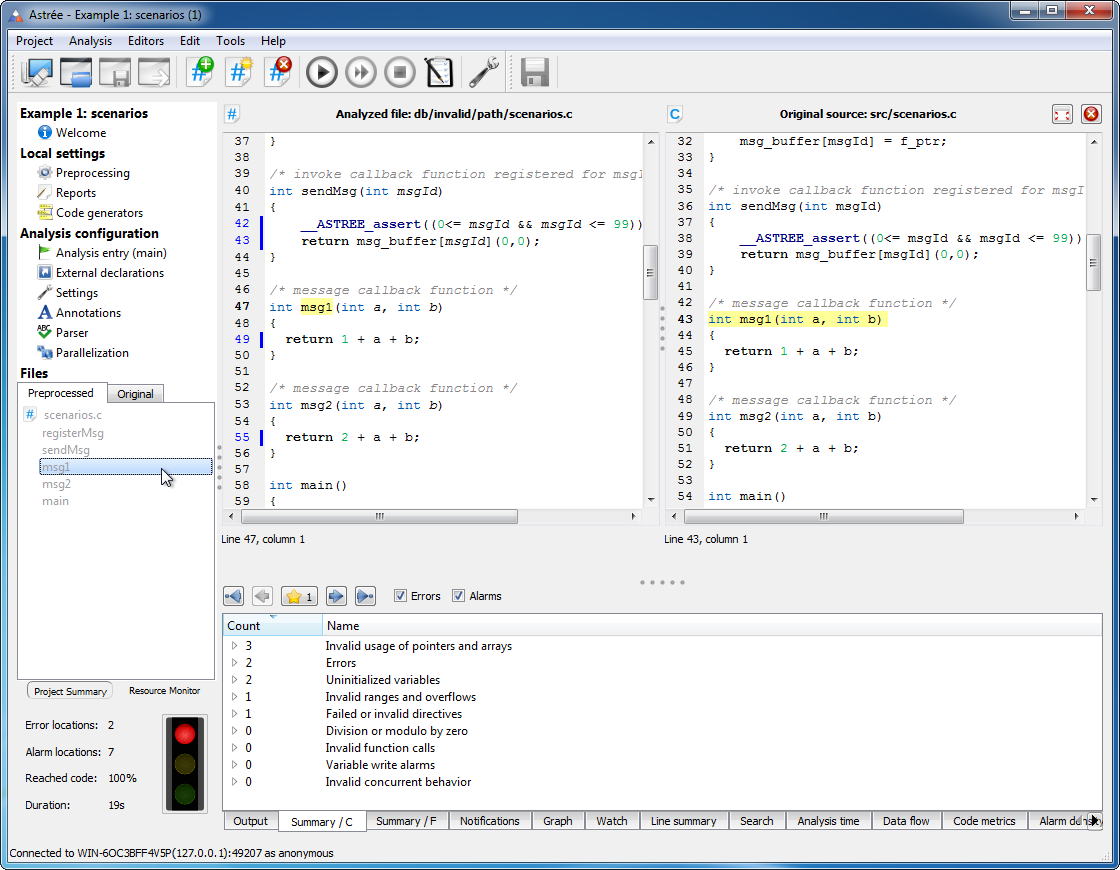Click the Resource Monitor button
The height and width of the screenshot is (870, 1120).
coord(164,691)
